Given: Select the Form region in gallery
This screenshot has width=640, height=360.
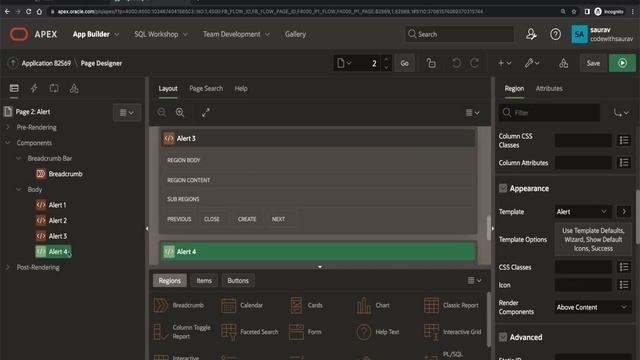Looking at the screenshot, I should (x=305, y=332).
